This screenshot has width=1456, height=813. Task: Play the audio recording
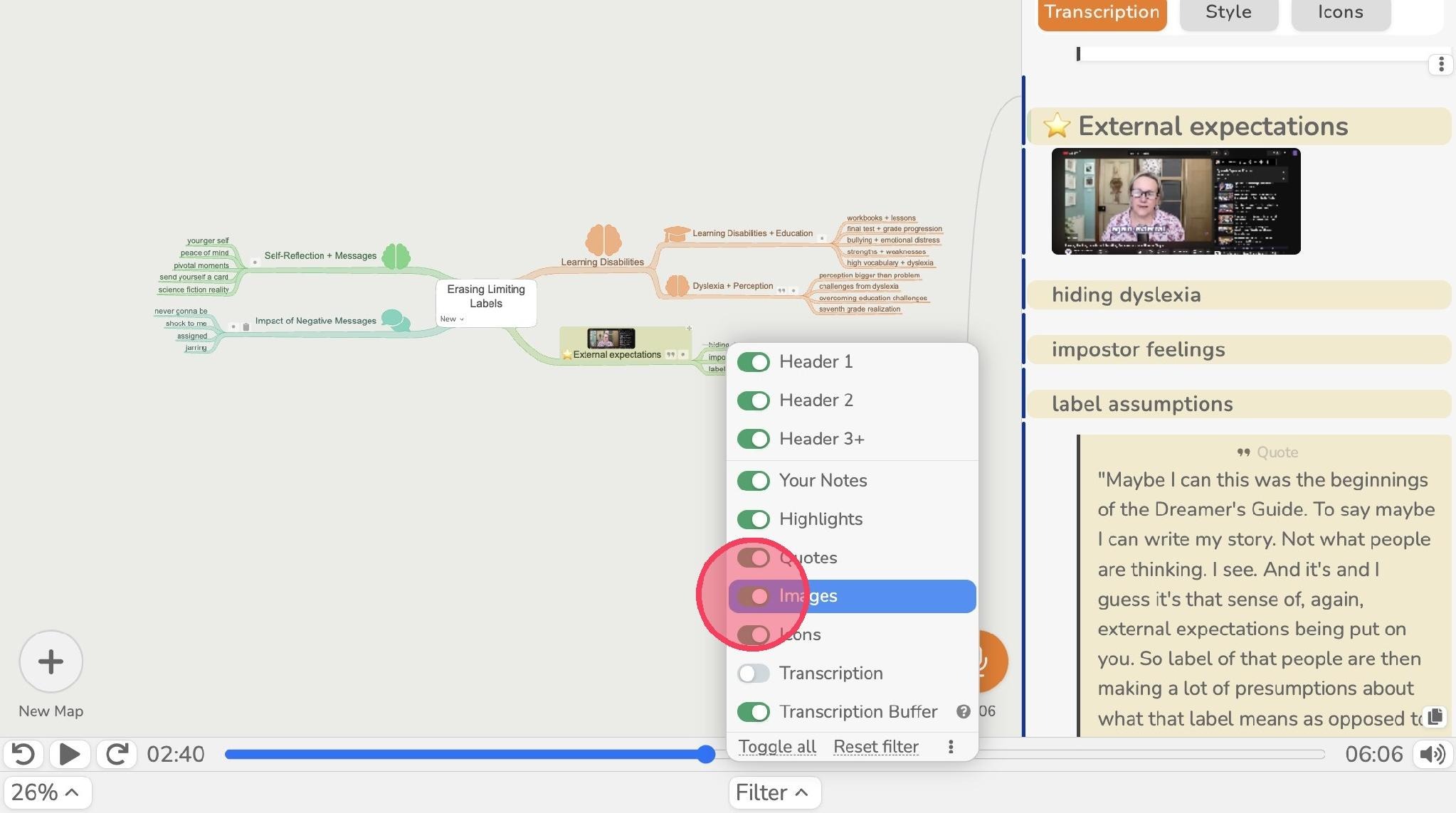pos(70,754)
